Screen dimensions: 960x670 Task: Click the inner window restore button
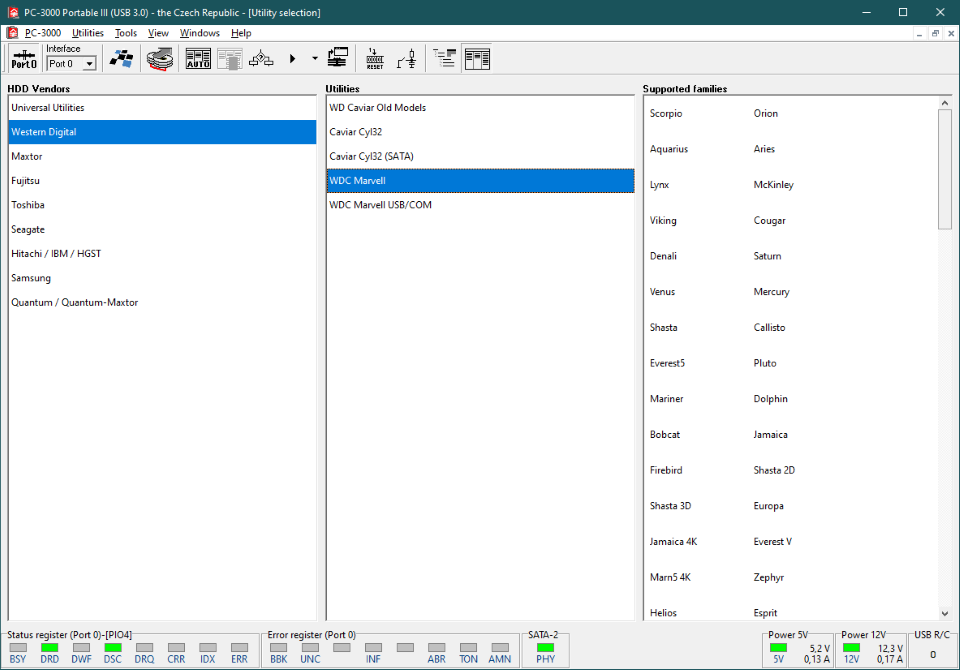[935, 34]
